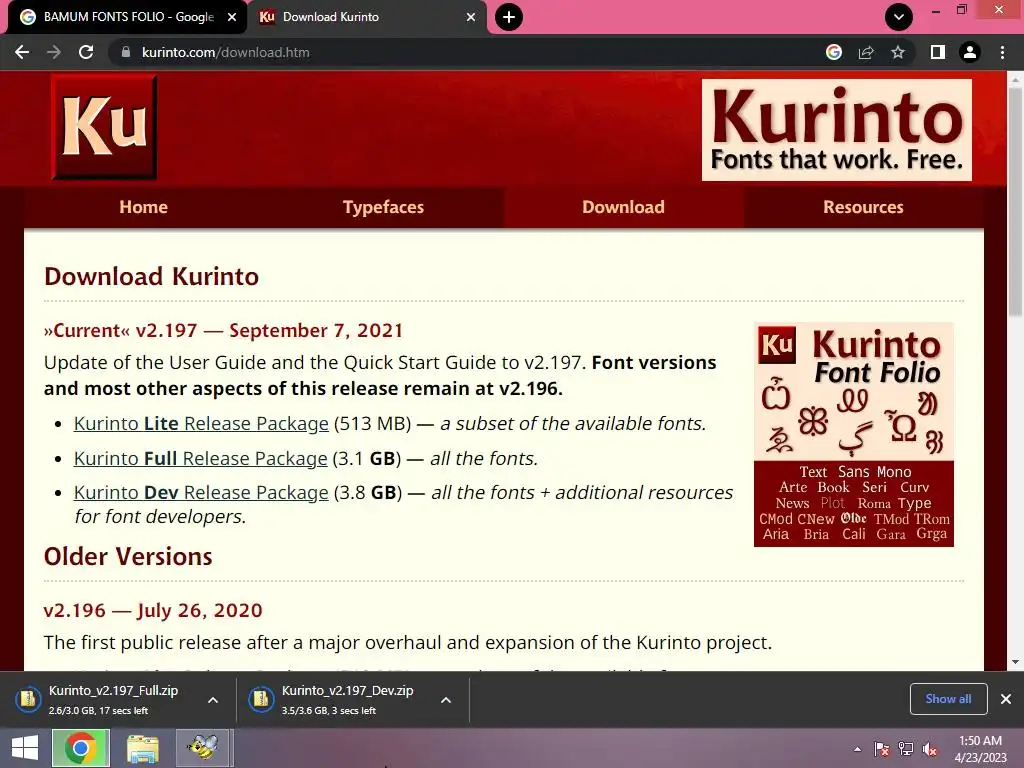Image resolution: width=1024 pixels, height=768 pixels.
Task: Click the browser forward arrow
Action: pyautogui.click(x=54, y=52)
